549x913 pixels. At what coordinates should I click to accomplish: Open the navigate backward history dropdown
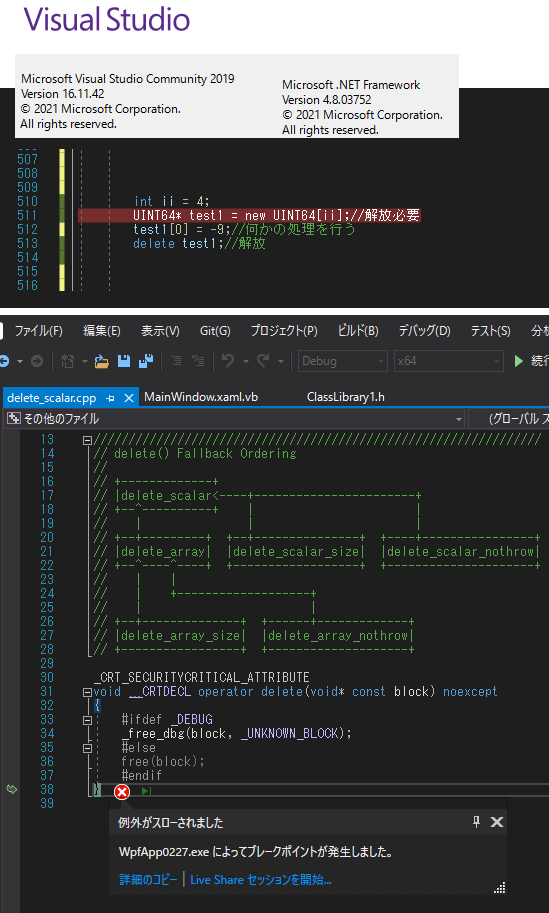(x=19, y=361)
